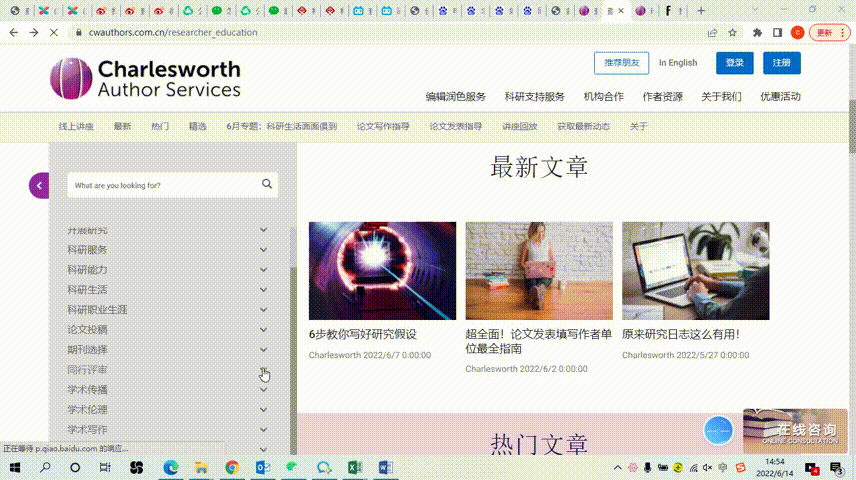Click the taskbar clock showing 14:54
The image size is (856, 480).
[775, 467]
